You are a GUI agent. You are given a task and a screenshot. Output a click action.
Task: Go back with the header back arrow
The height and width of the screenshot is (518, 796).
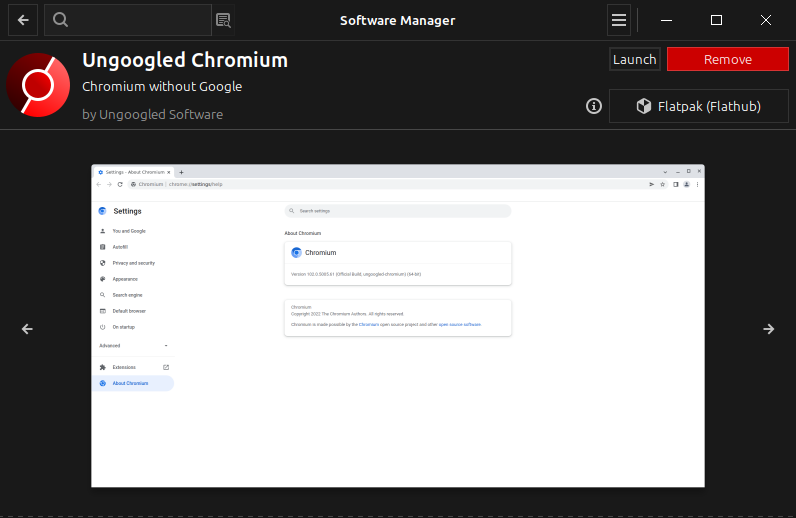click(x=23, y=20)
